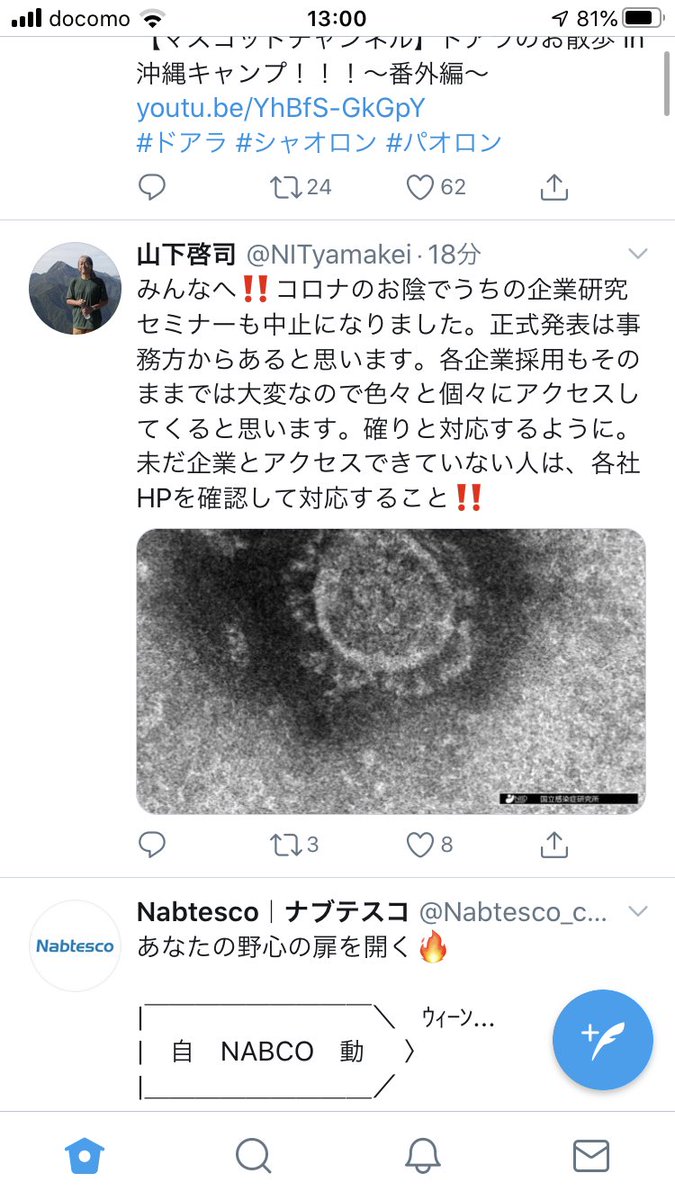Open the dropdown arrow on 山下啓司 tweet

coord(637,252)
